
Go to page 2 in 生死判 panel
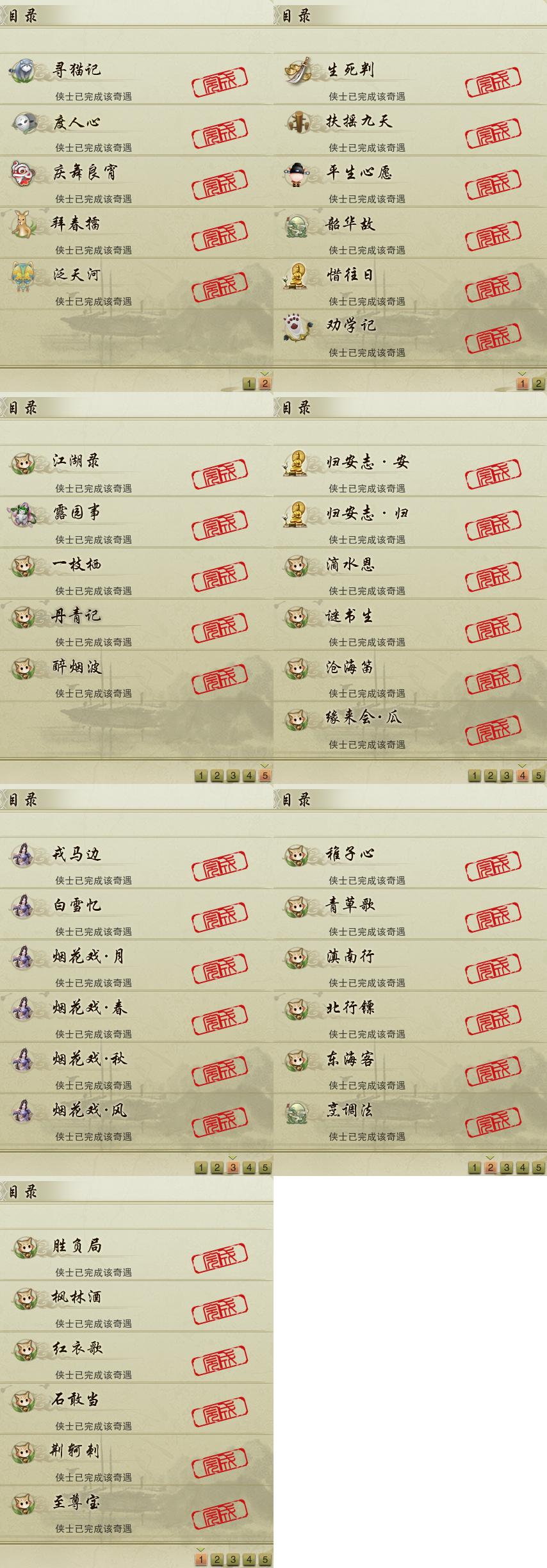tap(538, 384)
